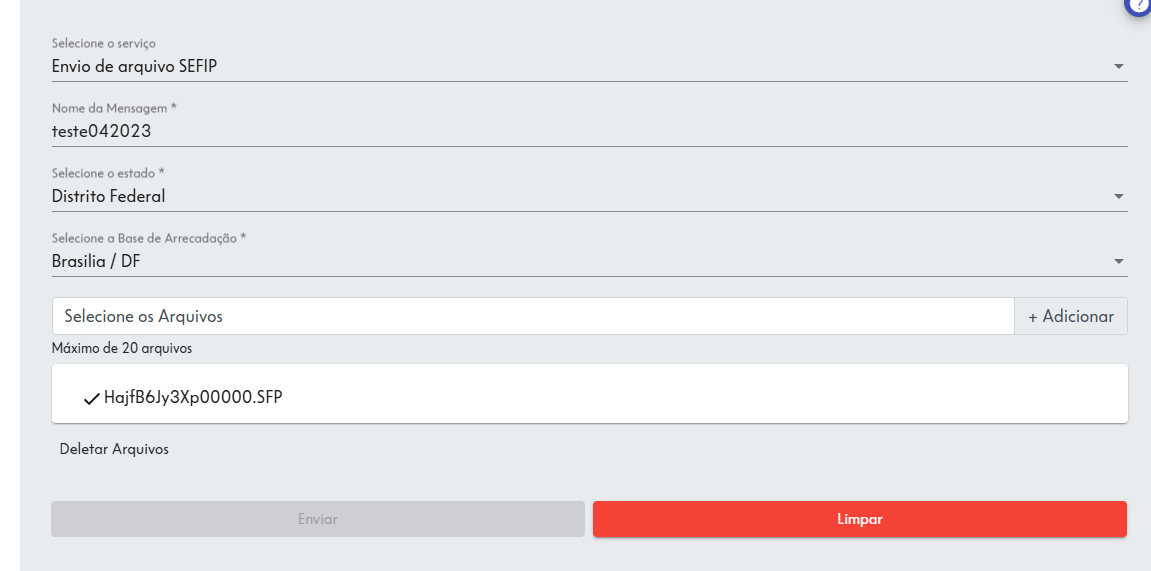This screenshot has width=1151, height=571.
Task: Expand the Base de Arrecadação dropdown arrow
Action: tap(1118, 262)
